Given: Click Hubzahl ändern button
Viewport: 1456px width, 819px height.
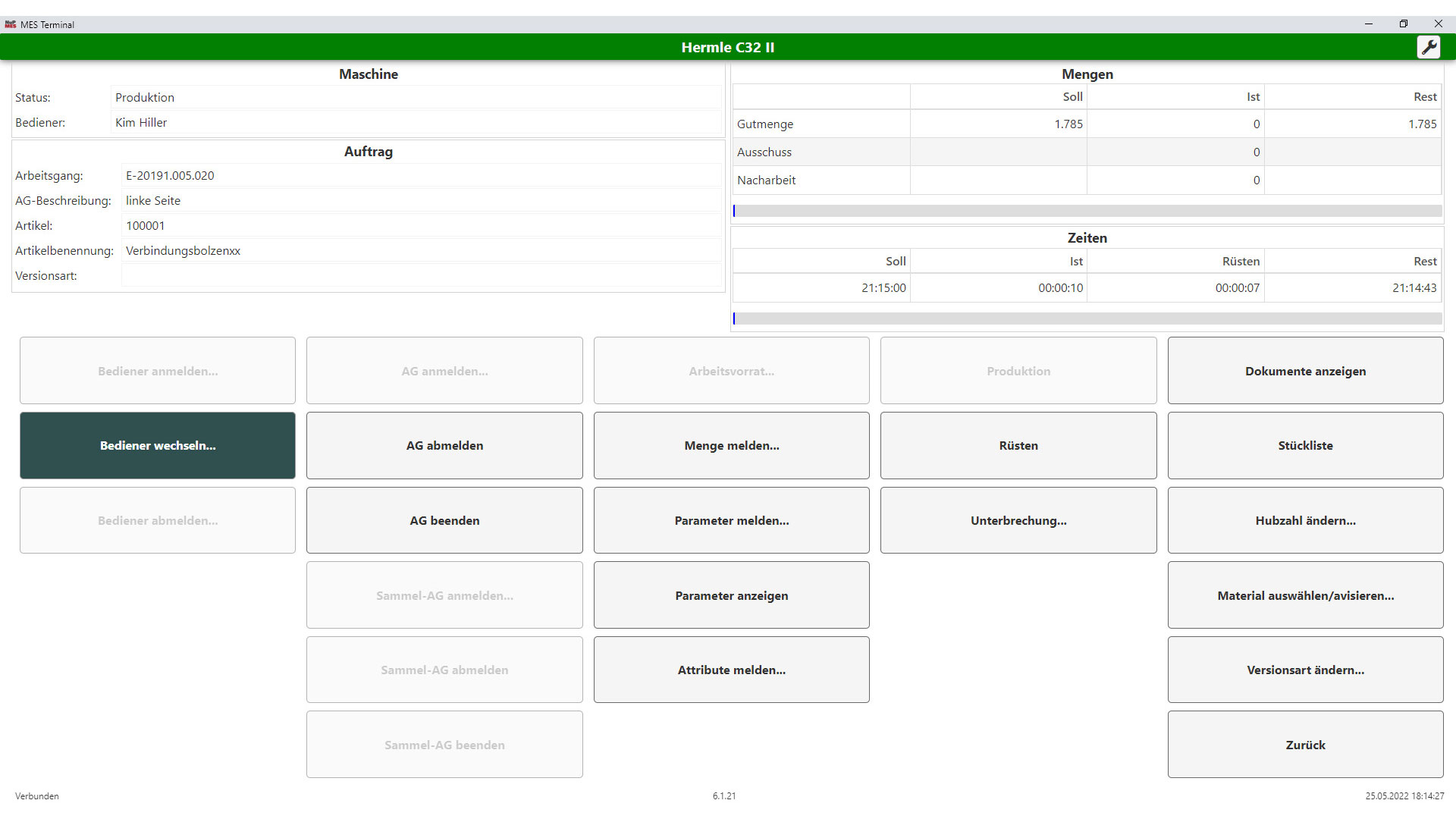Looking at the screenshot, I should click(1305, 520).
